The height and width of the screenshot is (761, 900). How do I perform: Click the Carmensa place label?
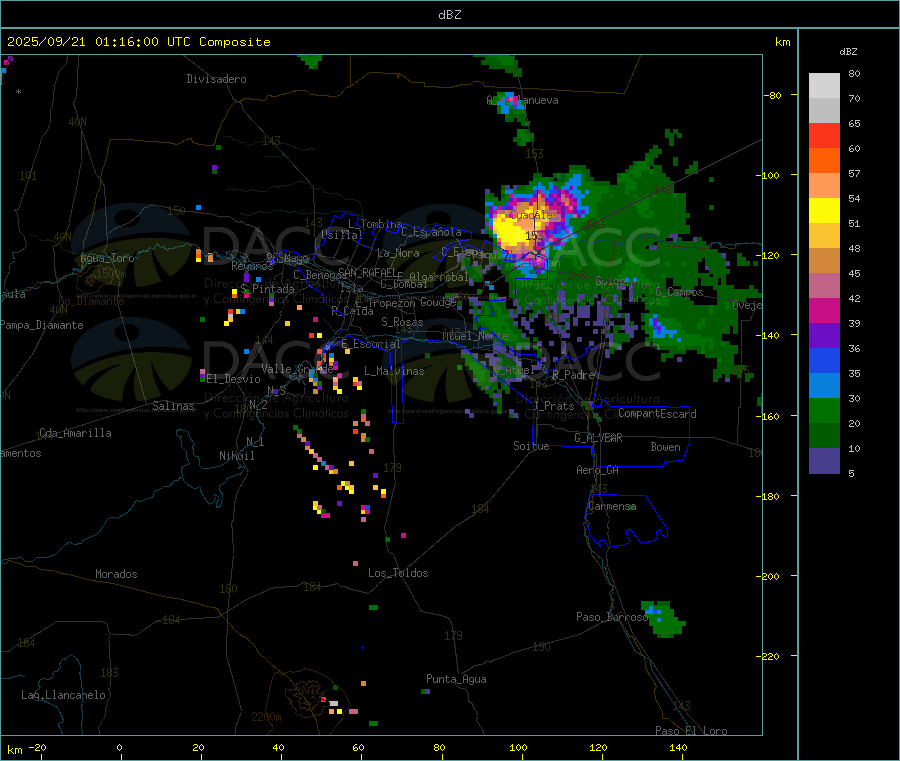(x=612, y=506)
